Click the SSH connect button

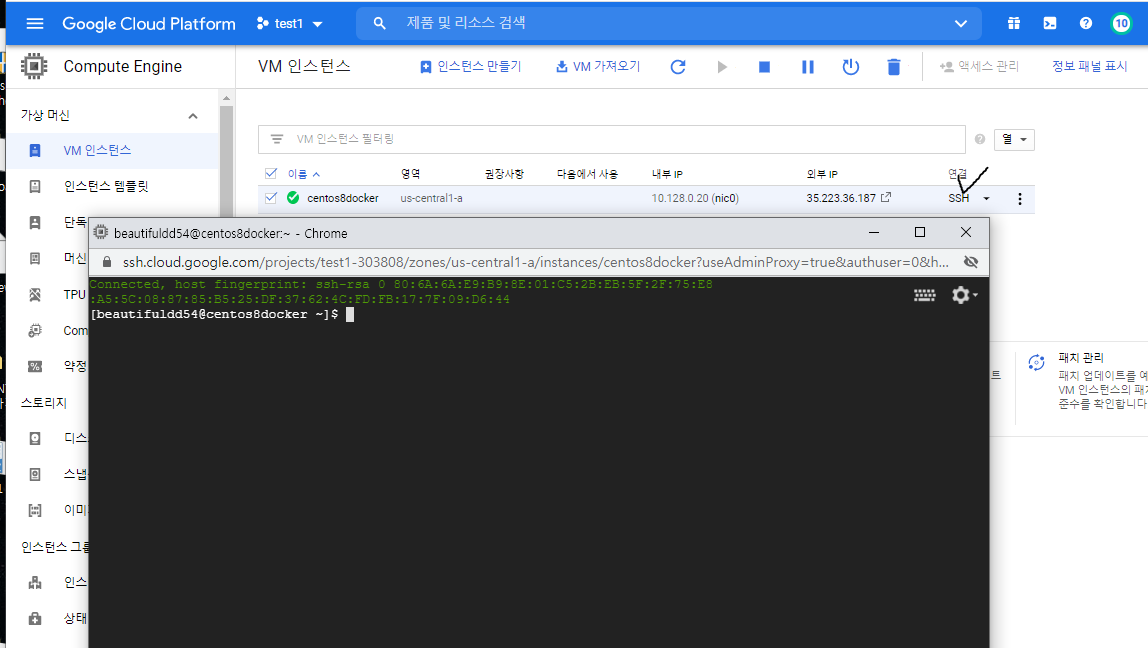click(958, 198)
